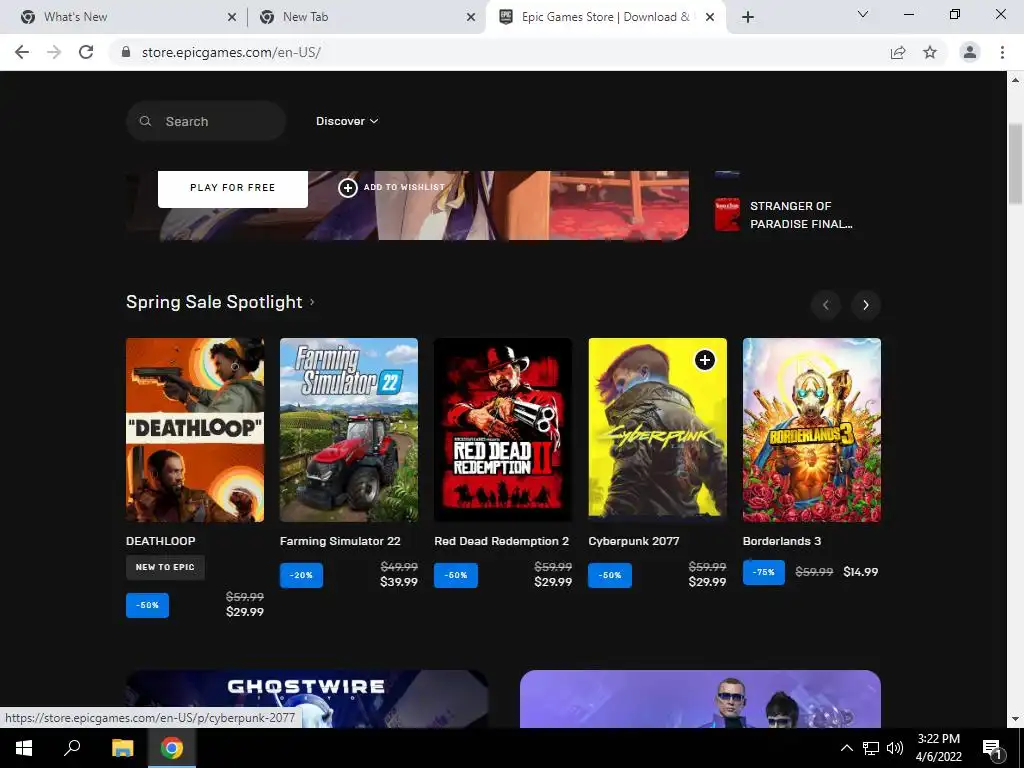Open the DEATHLOOP cover art

[195, 430]
